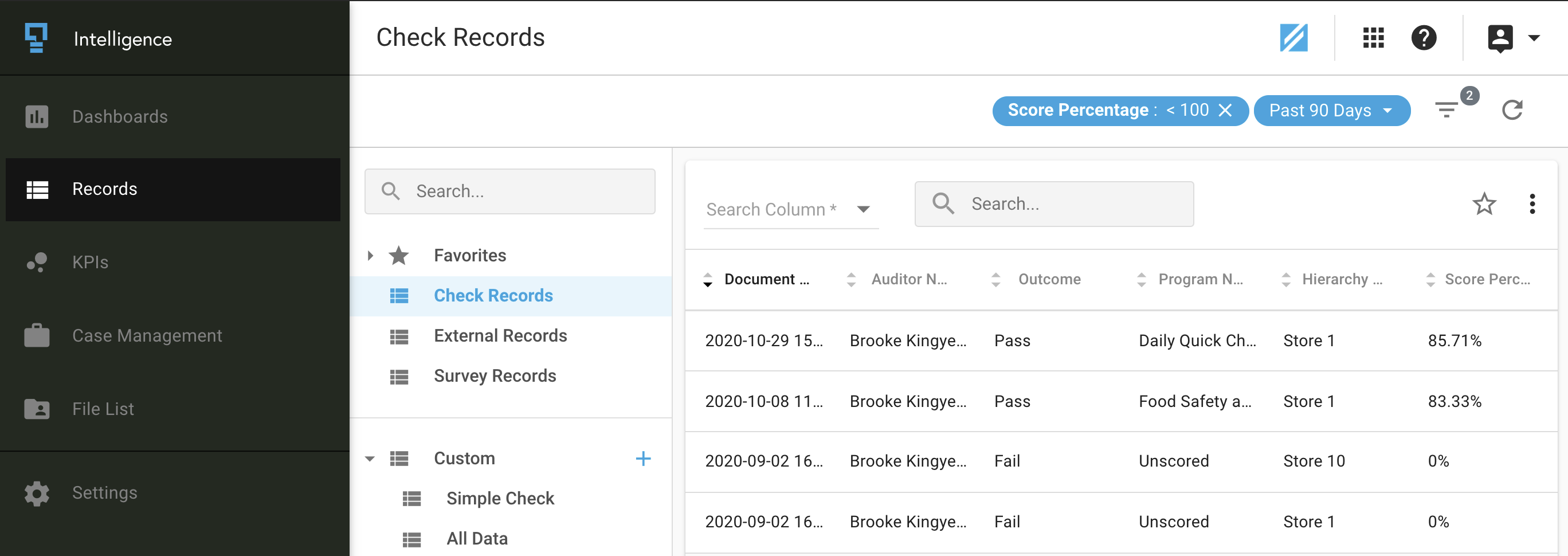1568x556 pixels.
Task: Select Check Records list
Action: coord(511,296)
